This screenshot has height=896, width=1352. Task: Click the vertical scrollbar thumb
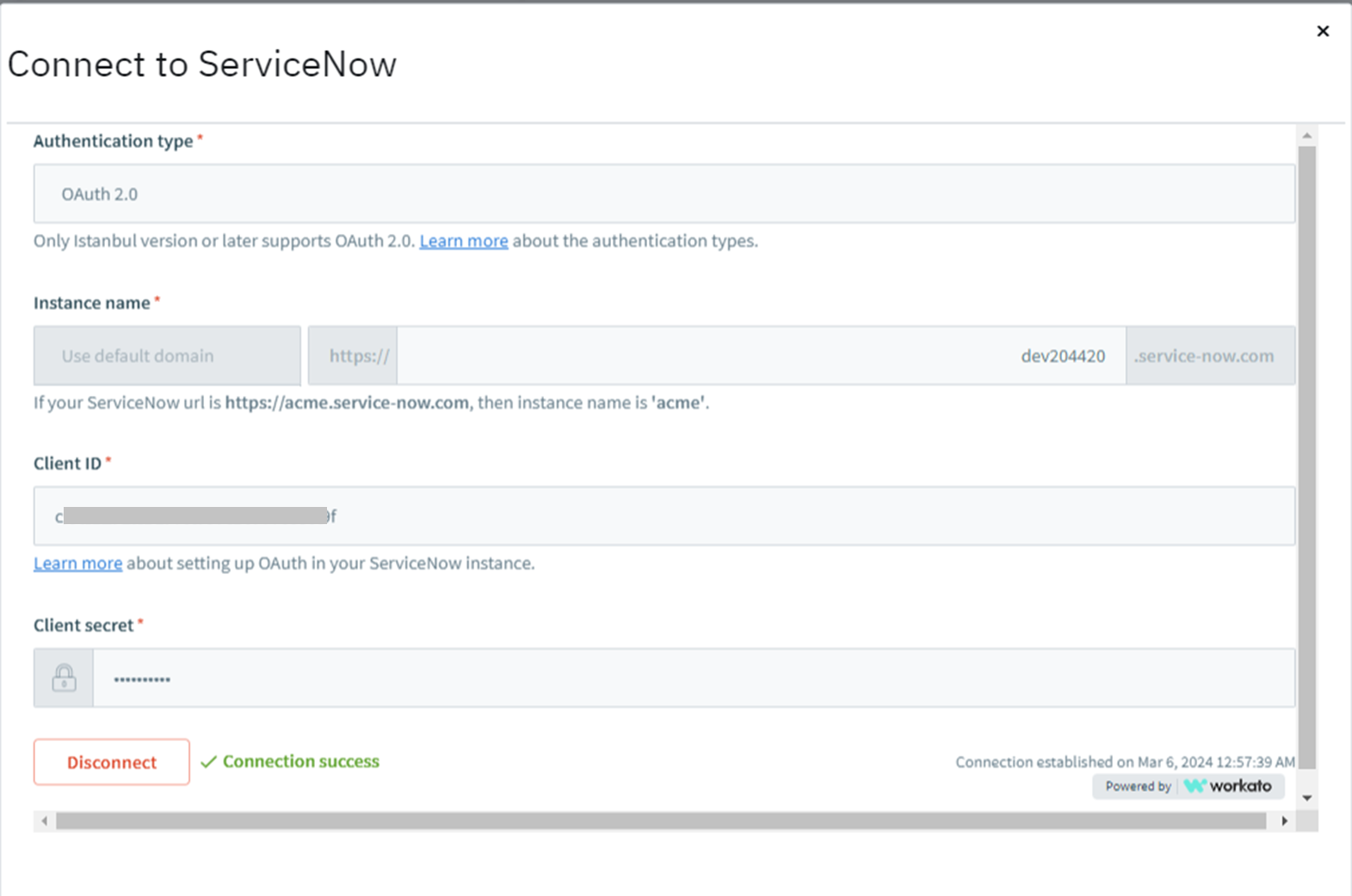[1307, 457]
